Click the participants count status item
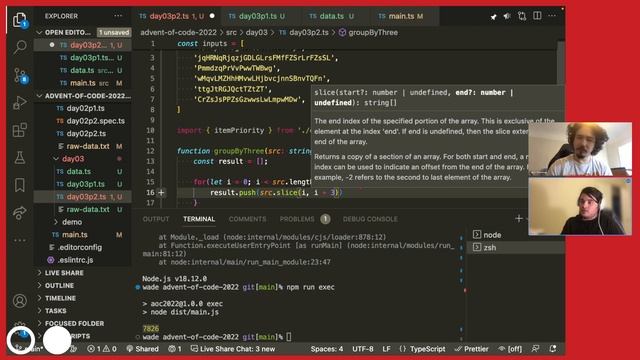 pos(175,349)
